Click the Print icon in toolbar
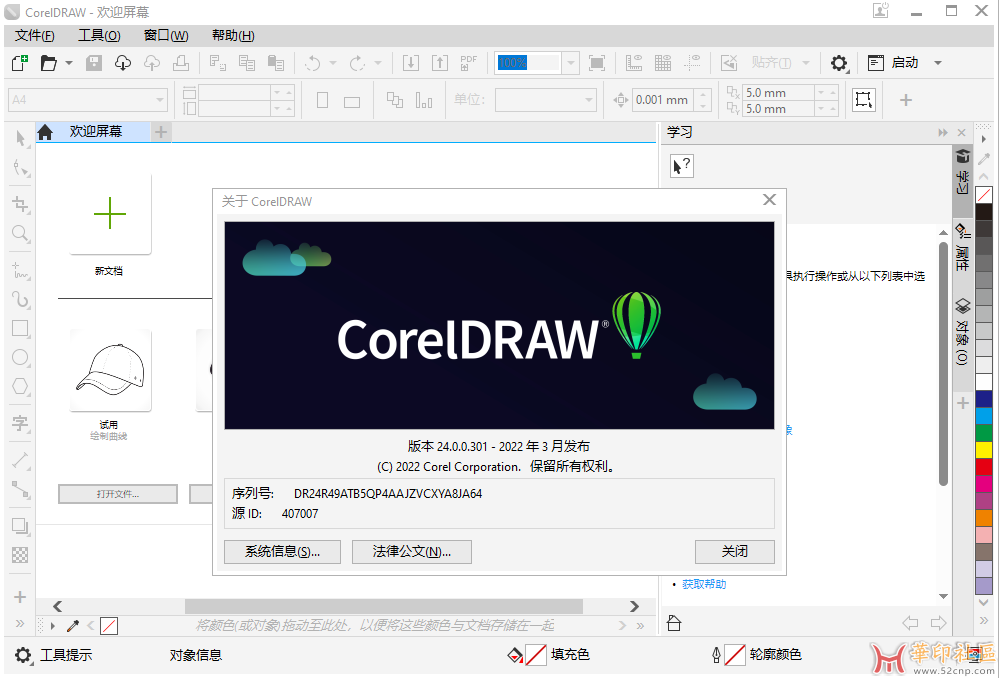Image resolution: width=999 pixels, height=678 pixels. coord(181,62)
